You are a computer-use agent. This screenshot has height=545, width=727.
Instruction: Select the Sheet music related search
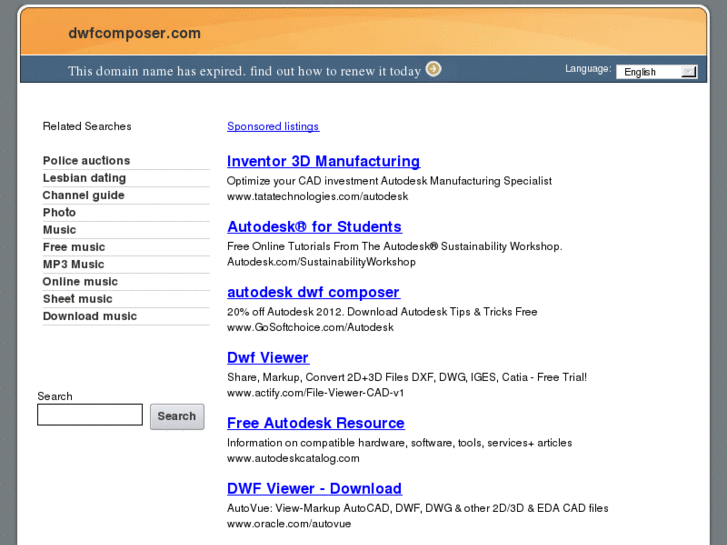(78, 299)
